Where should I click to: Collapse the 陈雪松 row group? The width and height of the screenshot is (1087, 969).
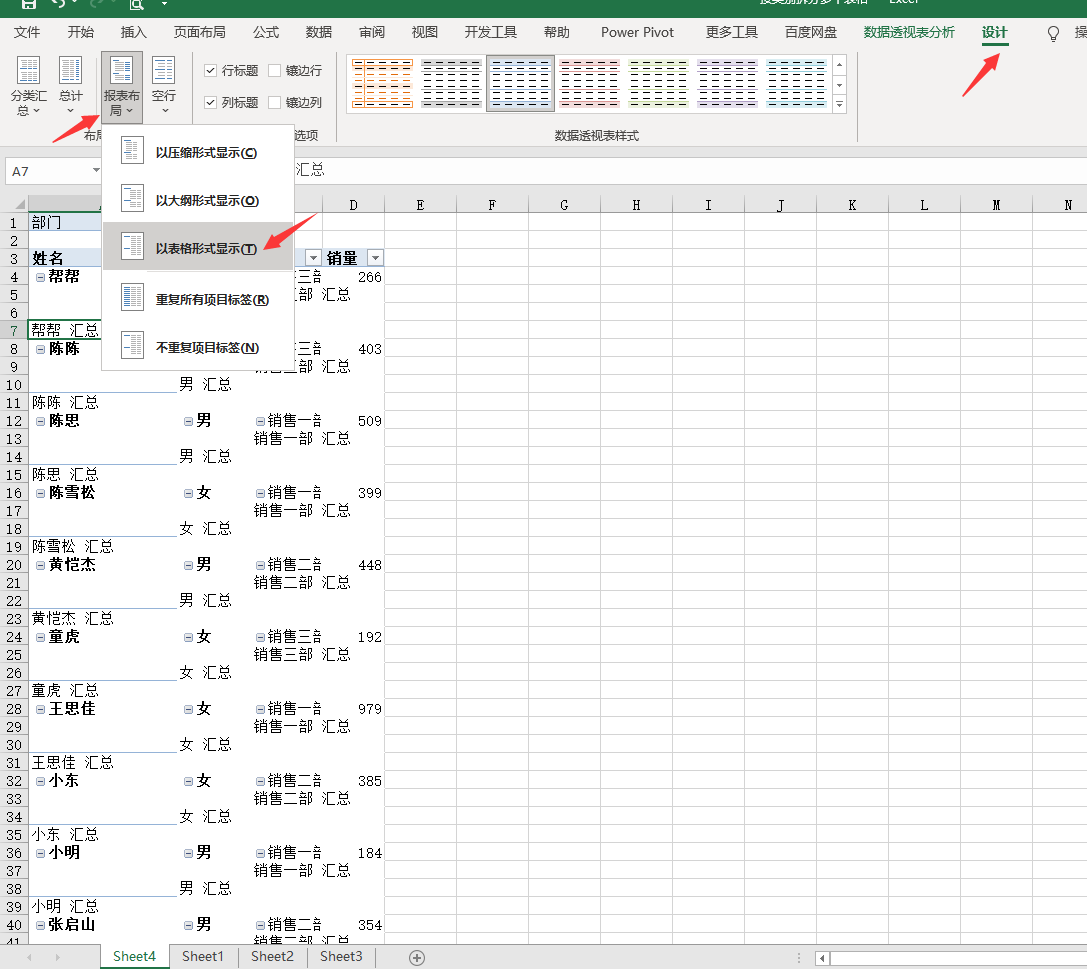click(x=40, y=494)
